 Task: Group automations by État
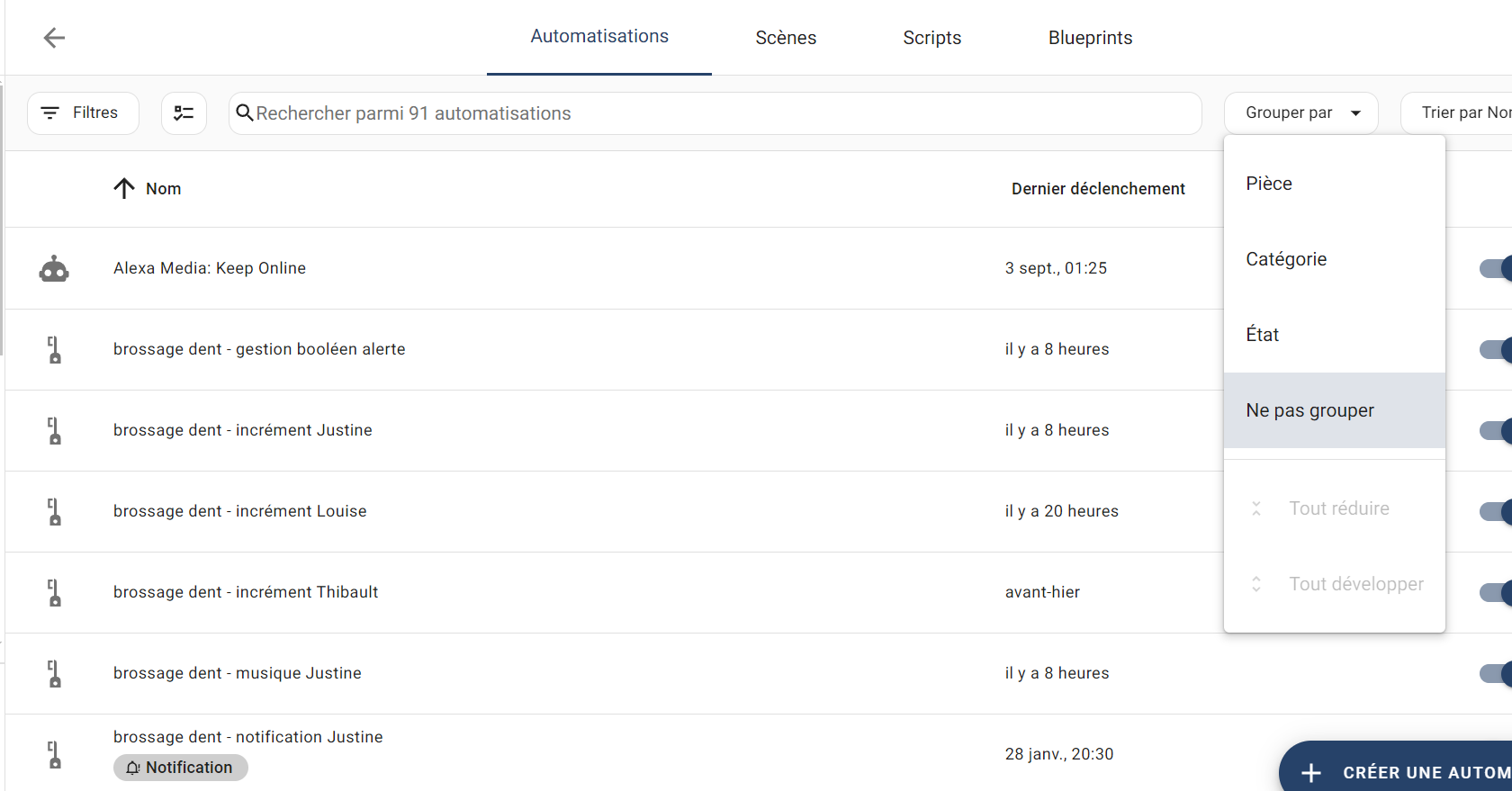pos(1335,335)
